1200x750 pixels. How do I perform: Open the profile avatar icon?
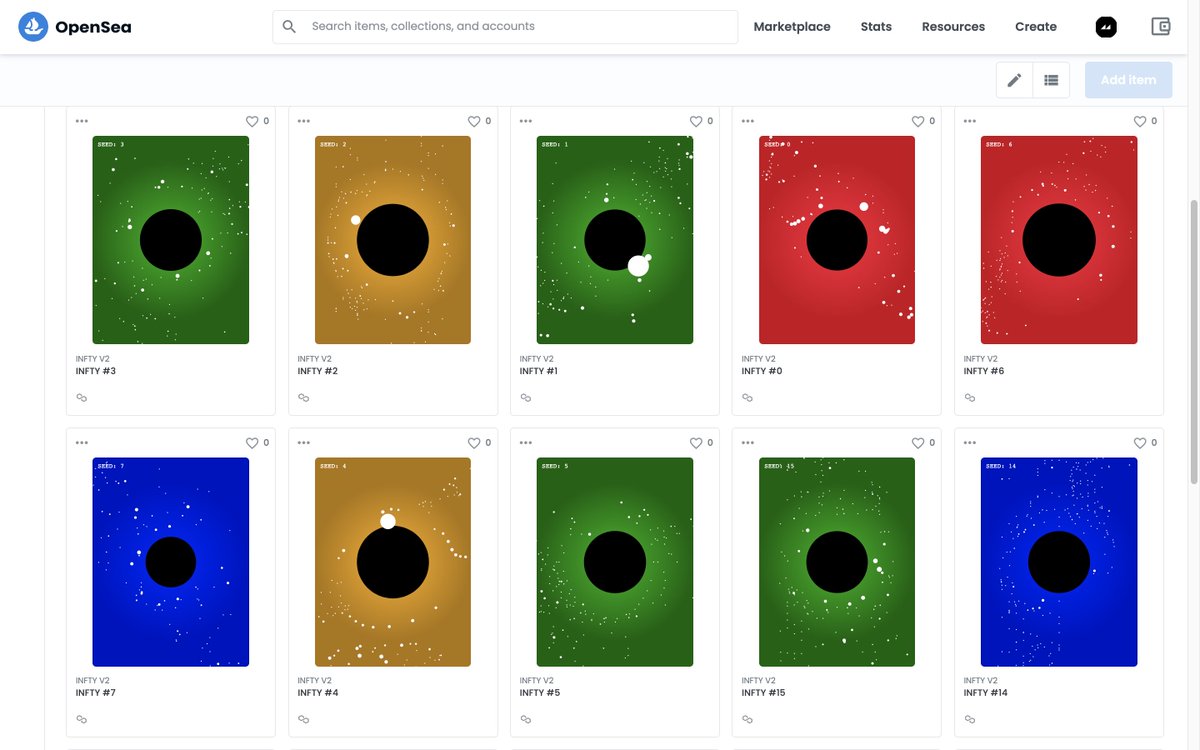click(x=1106, y=27)
